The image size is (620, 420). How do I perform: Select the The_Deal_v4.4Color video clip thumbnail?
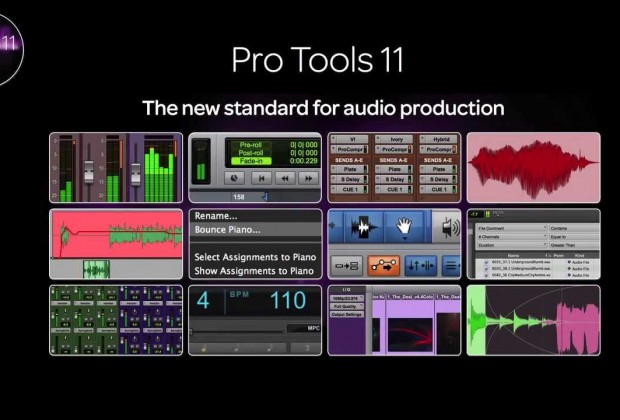tap(410, 335)
